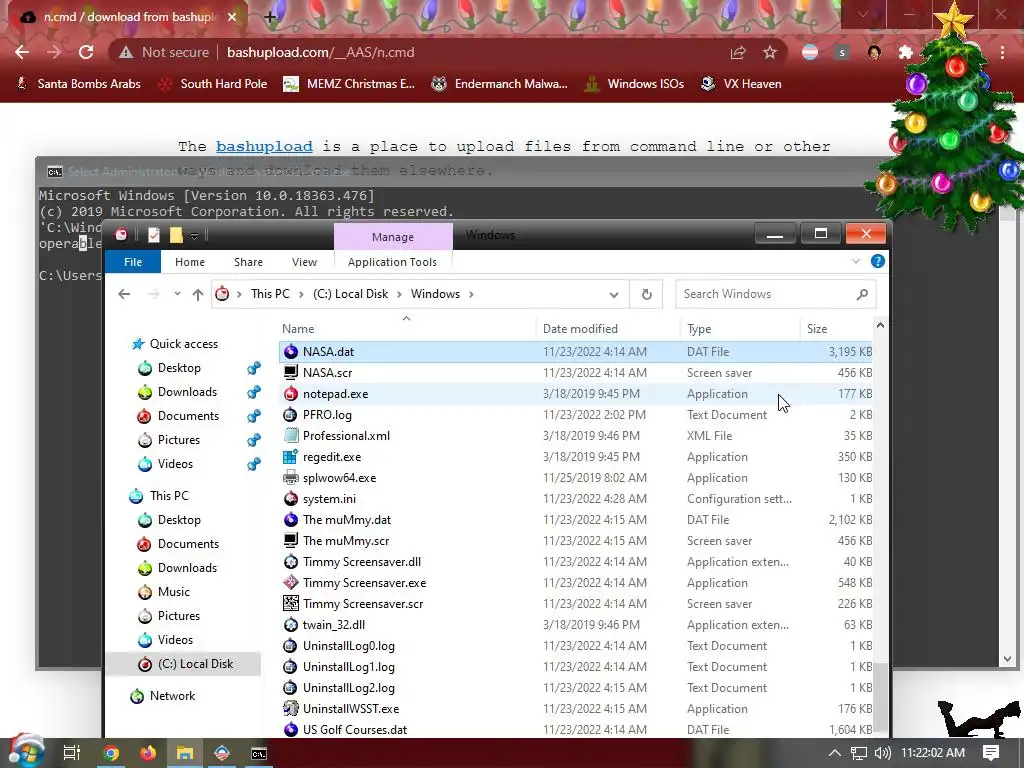Select This PC in navigation pane

[x=169, y=496]
